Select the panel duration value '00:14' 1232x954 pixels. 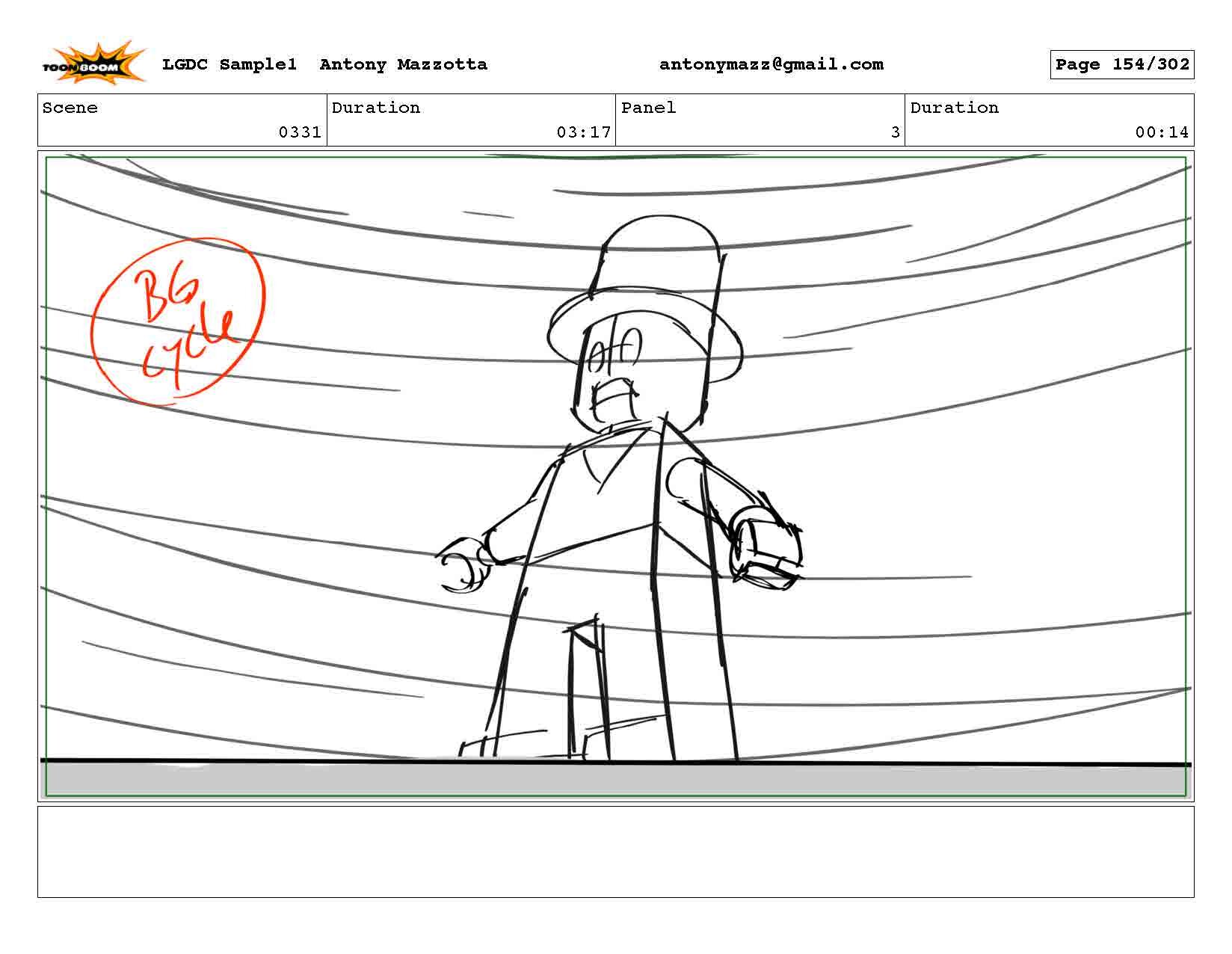1162,133
